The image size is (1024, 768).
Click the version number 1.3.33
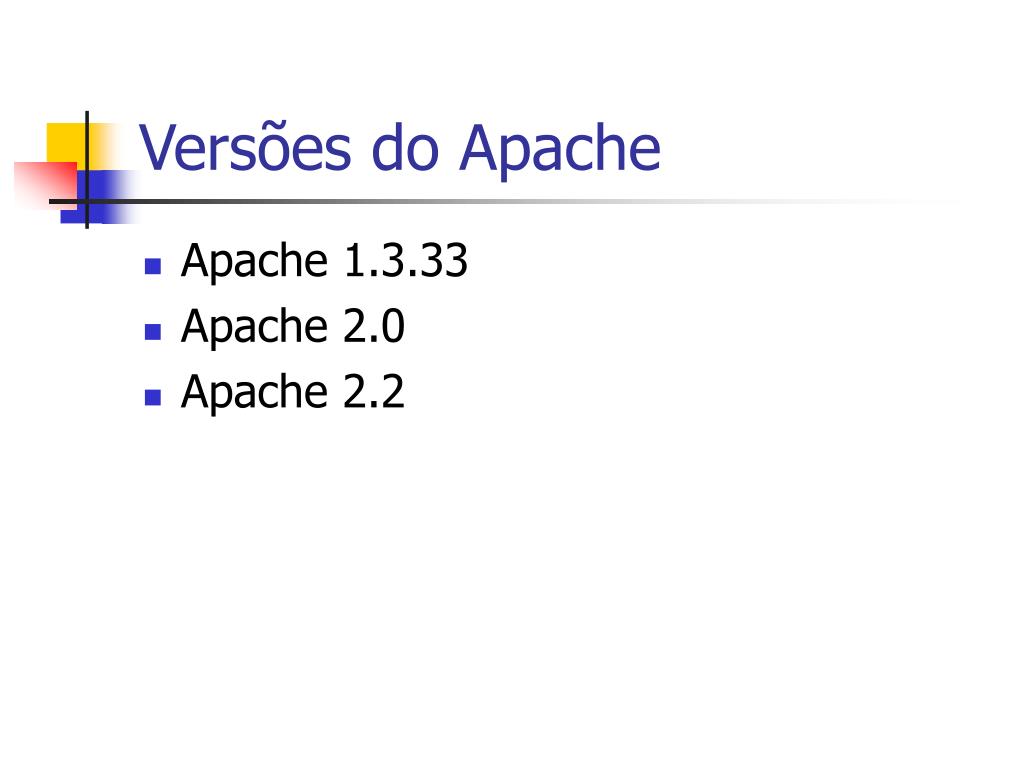pyautogui.click(x=406, y=260)
